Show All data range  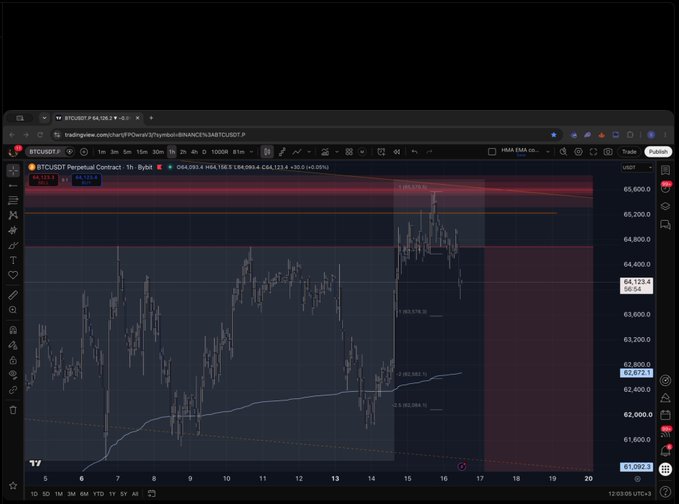pyautogui.click(x=135, y=494)
